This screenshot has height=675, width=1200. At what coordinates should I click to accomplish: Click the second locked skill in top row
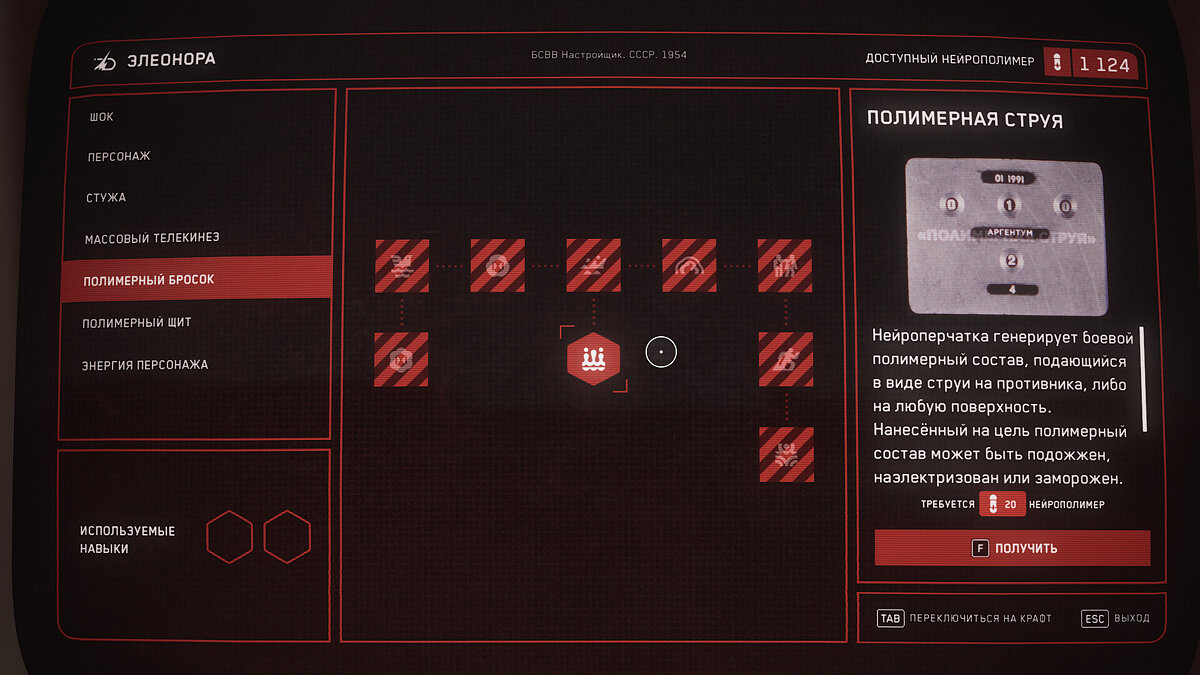[x=497, y=265]
